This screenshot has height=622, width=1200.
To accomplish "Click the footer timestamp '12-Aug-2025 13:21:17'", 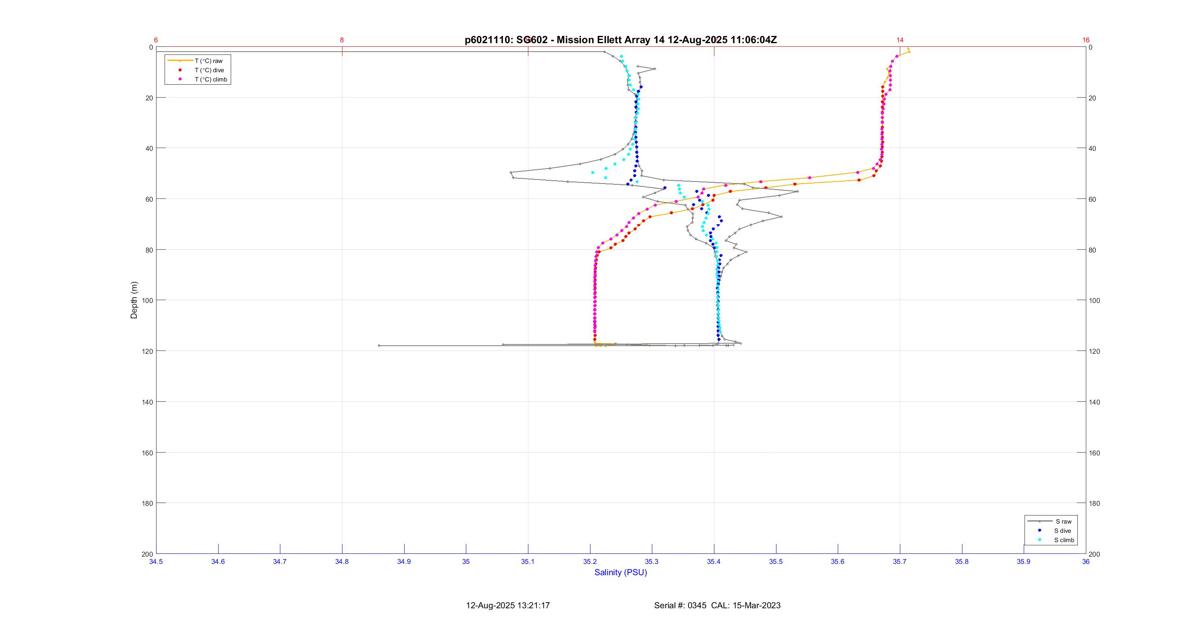I will [x=508, y=605].
